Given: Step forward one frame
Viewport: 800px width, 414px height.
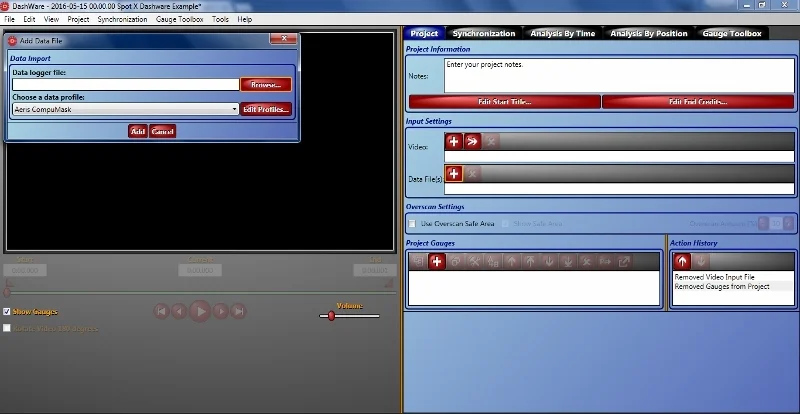Looking at the screenshot, I should pos(220,311).
